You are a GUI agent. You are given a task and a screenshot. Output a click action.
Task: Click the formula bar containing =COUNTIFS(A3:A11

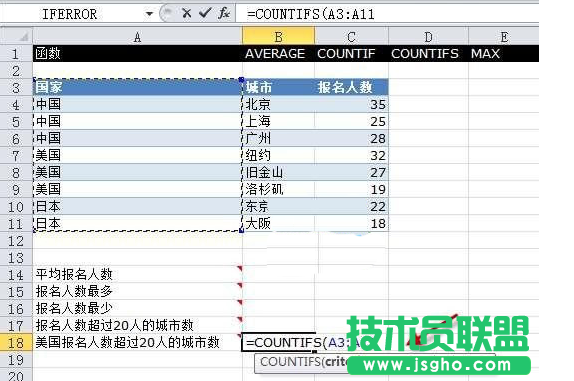point(387,14)
